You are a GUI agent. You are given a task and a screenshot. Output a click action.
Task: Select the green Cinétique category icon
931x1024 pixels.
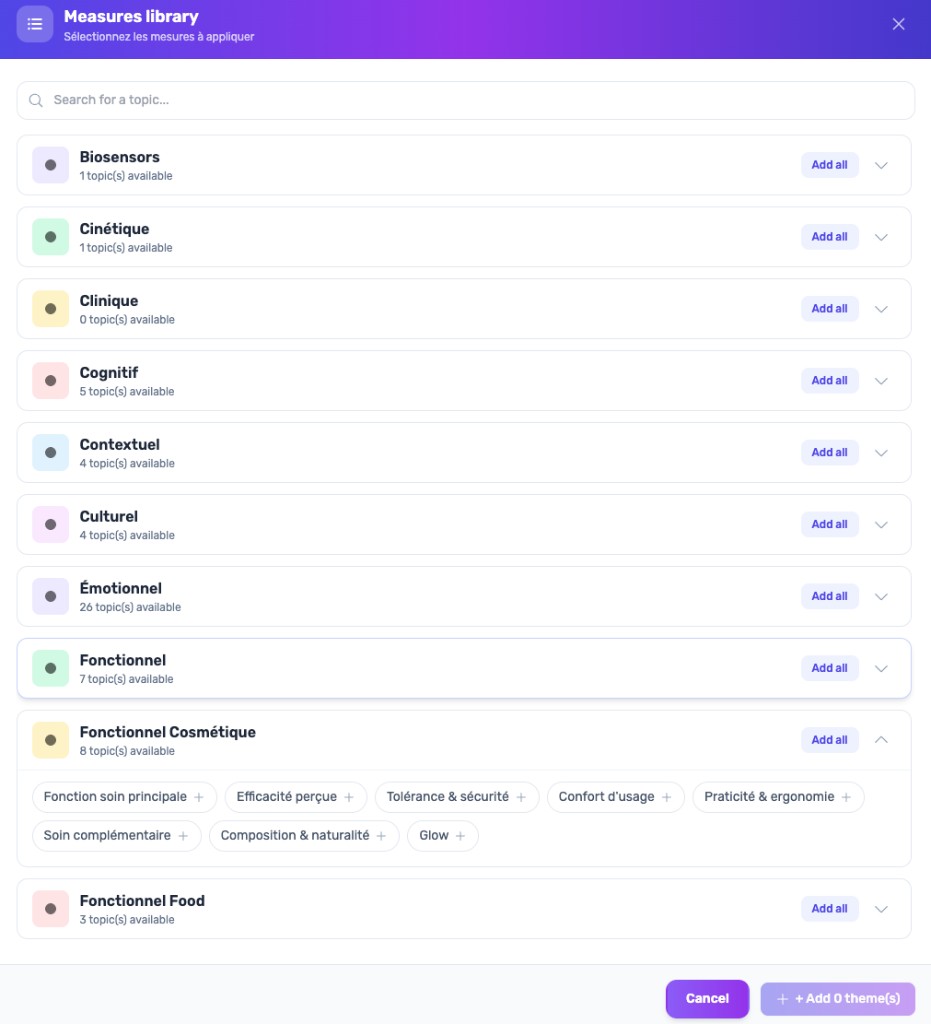pyautogui.click(x=50, y=236)
